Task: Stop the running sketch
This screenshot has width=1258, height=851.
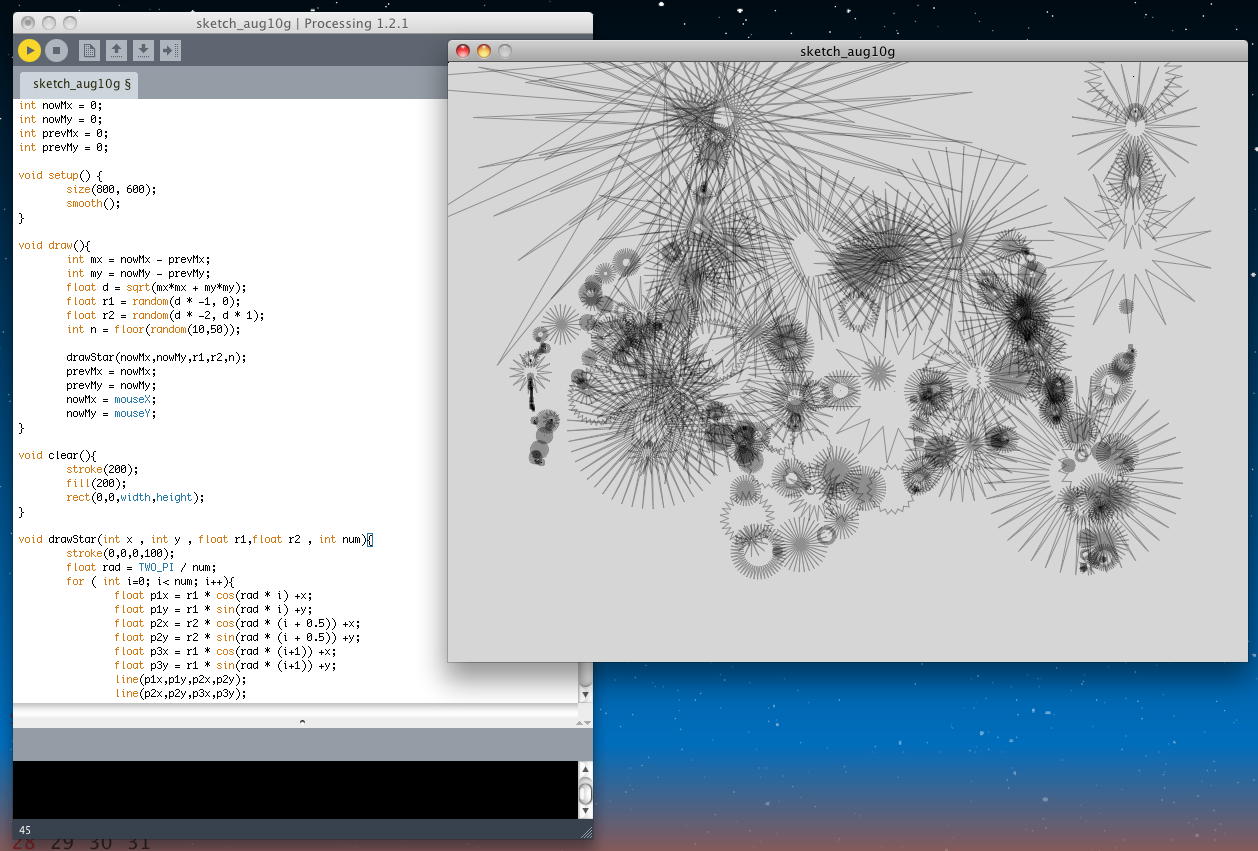Action: tap(57, 50)
